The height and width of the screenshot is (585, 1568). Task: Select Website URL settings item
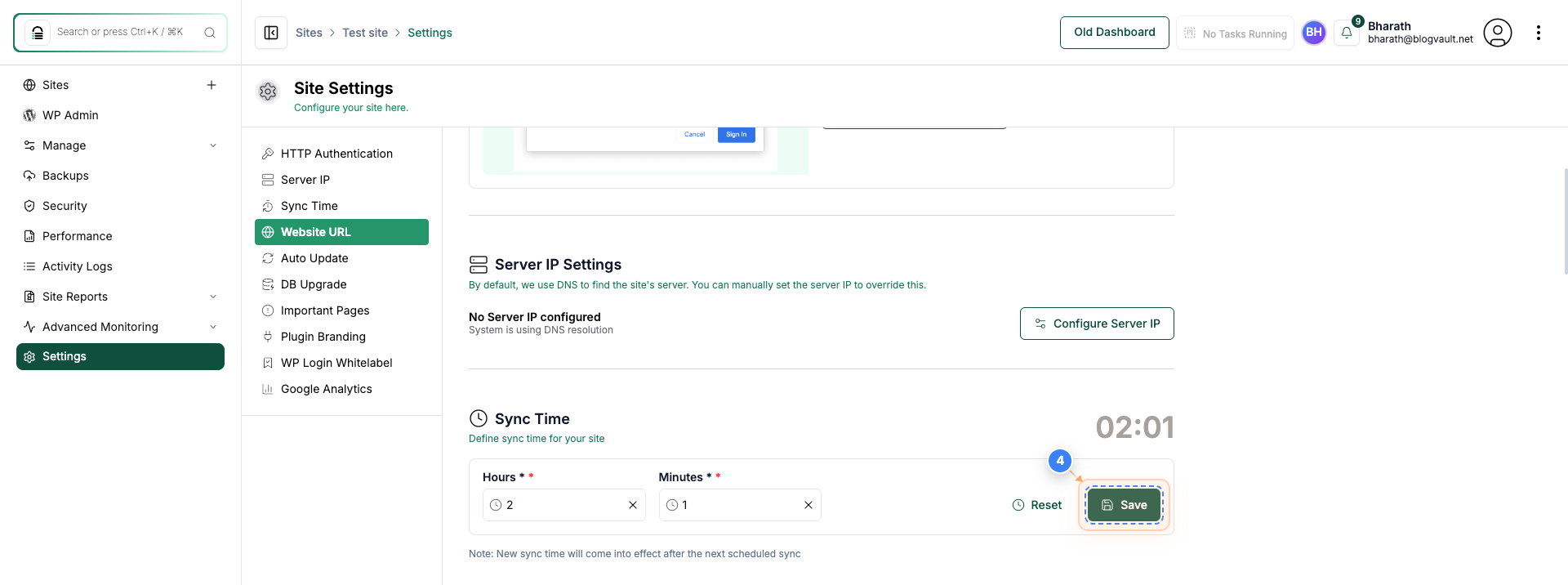(x=341, y=232)
